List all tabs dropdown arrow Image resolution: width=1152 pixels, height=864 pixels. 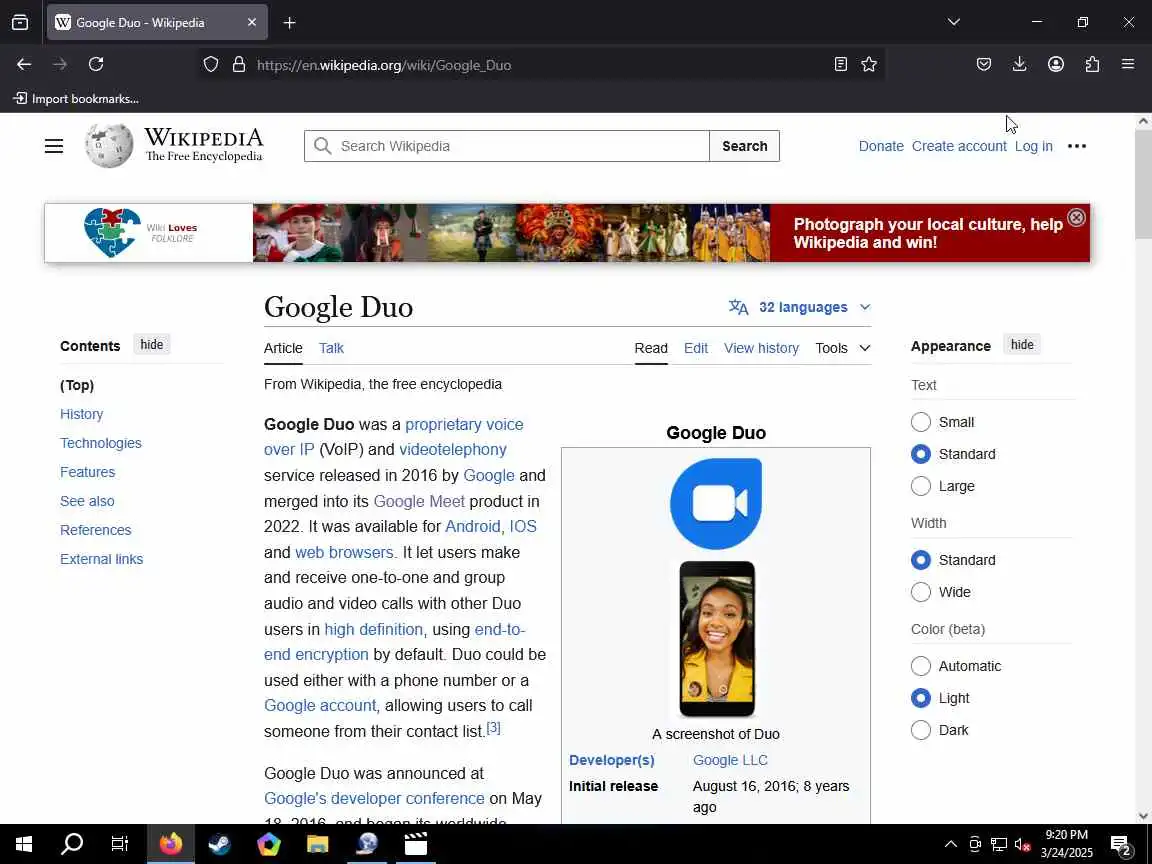[x=954, y=22]
